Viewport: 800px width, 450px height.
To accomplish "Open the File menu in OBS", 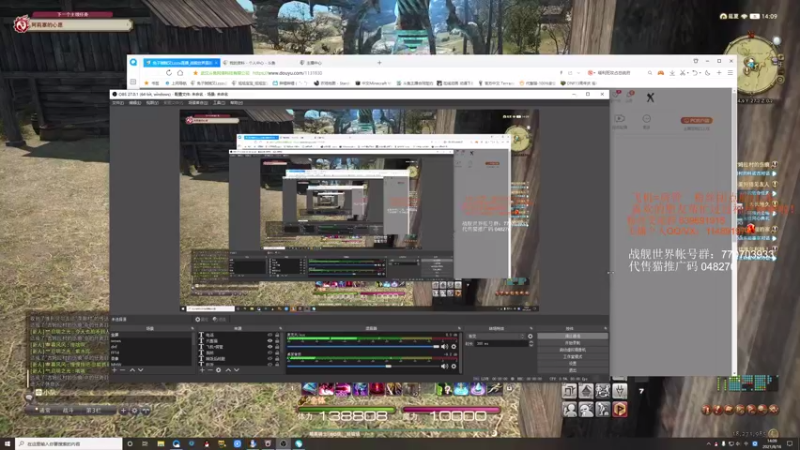I will tap(118, 103).
